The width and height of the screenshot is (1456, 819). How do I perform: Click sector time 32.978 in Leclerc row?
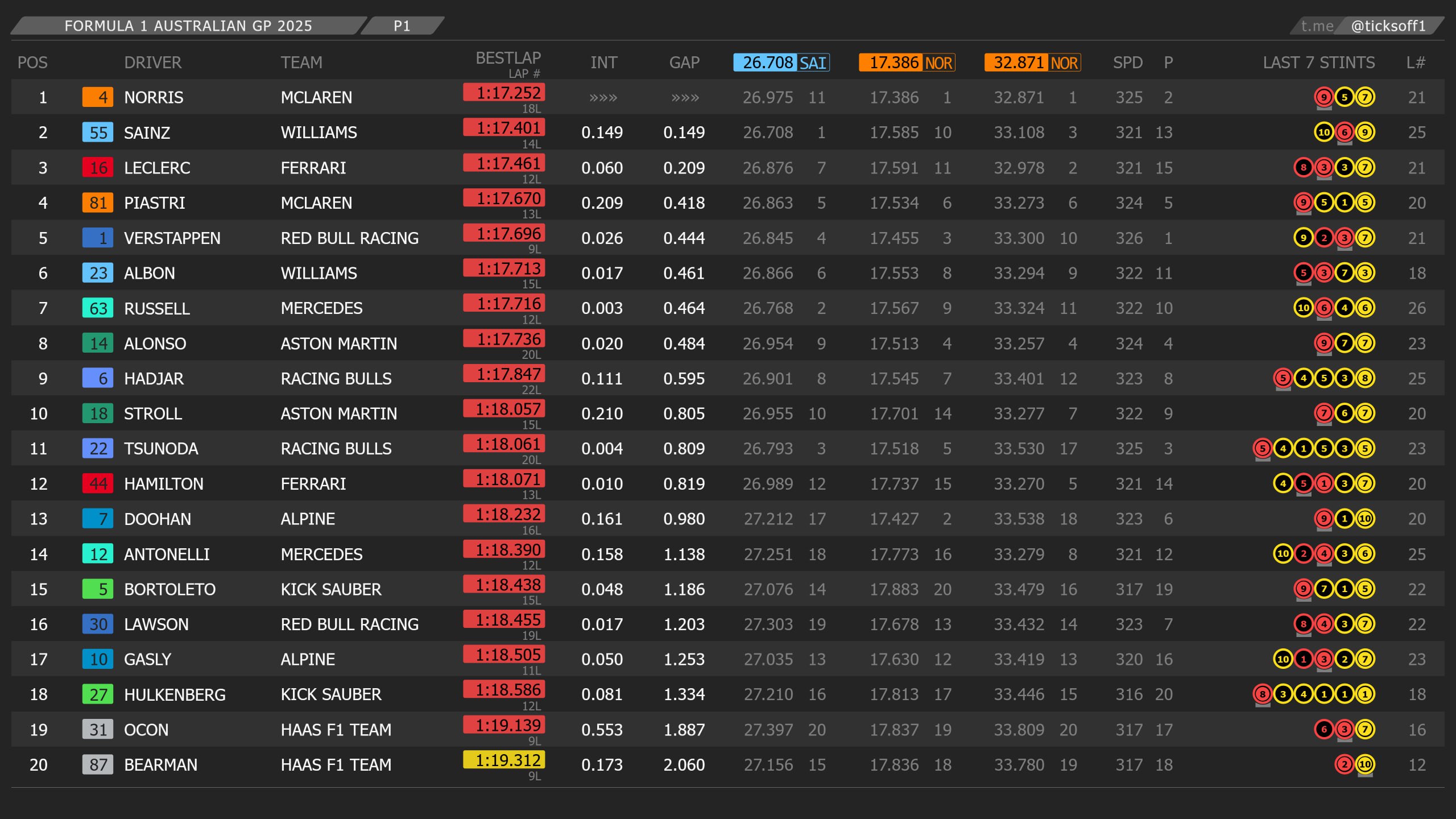[x=1019, y=168]
